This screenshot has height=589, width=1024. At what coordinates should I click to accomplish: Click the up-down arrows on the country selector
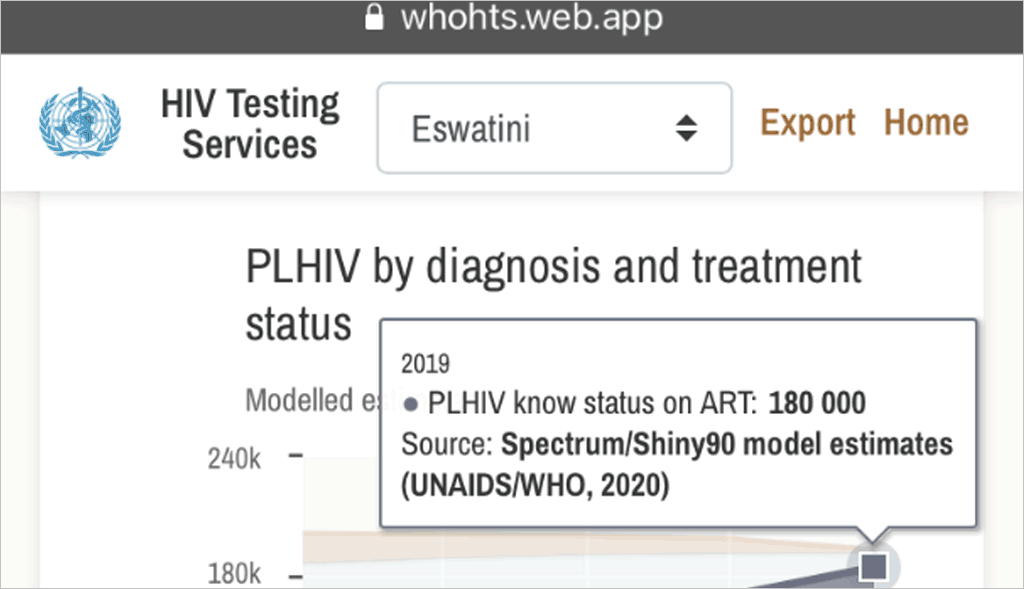point(686,128)
